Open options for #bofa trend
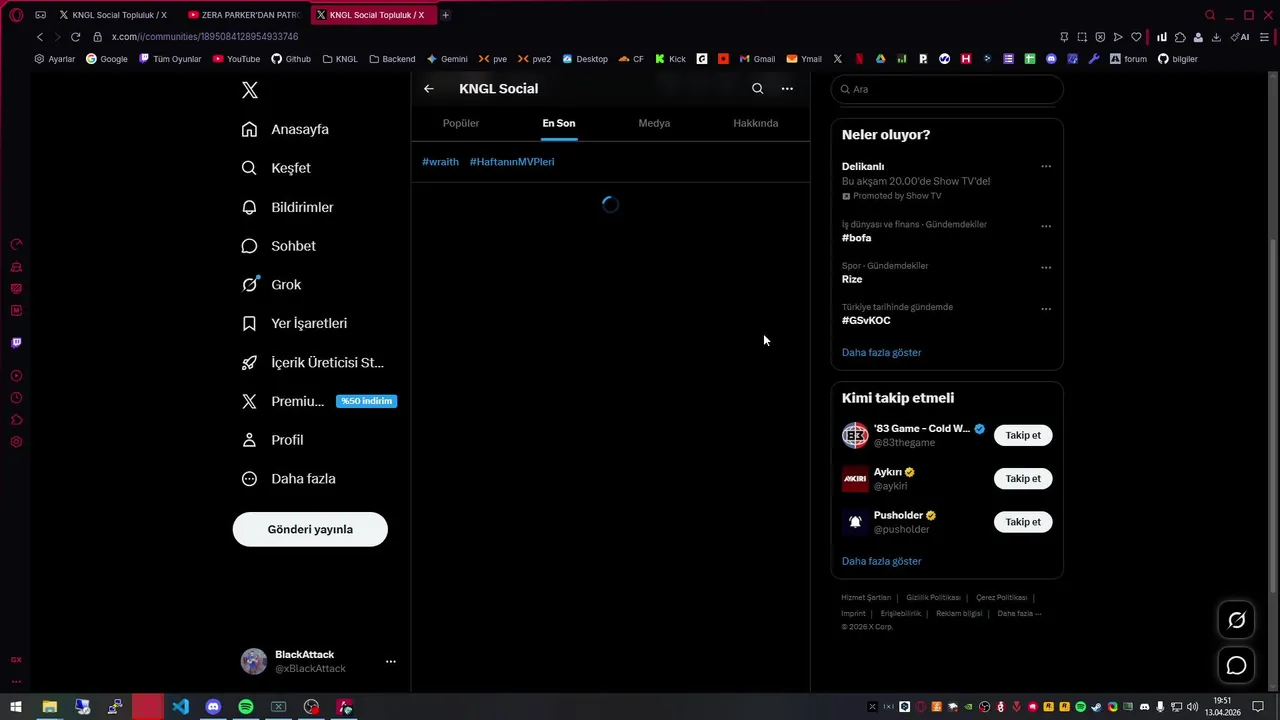The height and width of the screenshot is (720, 1280). click(1046, 226)
